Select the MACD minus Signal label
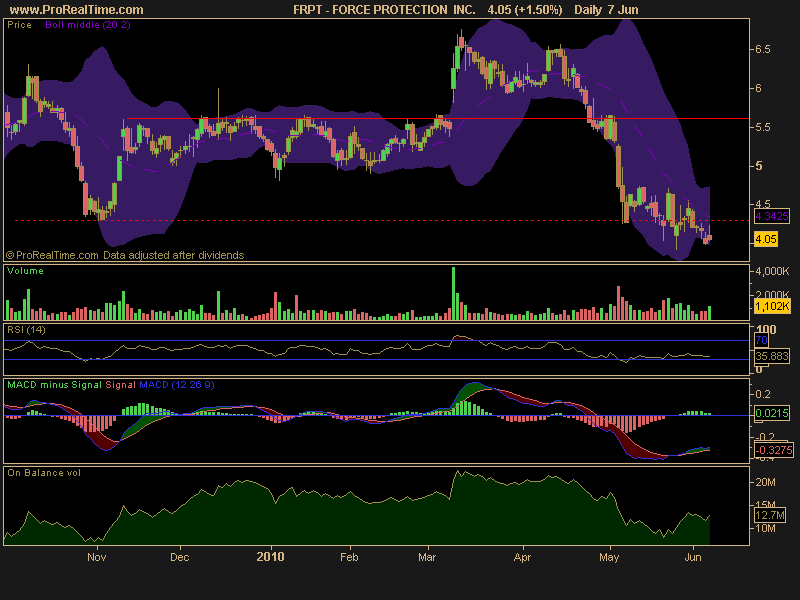The image size is (800, 600). (x=55, y=385)
